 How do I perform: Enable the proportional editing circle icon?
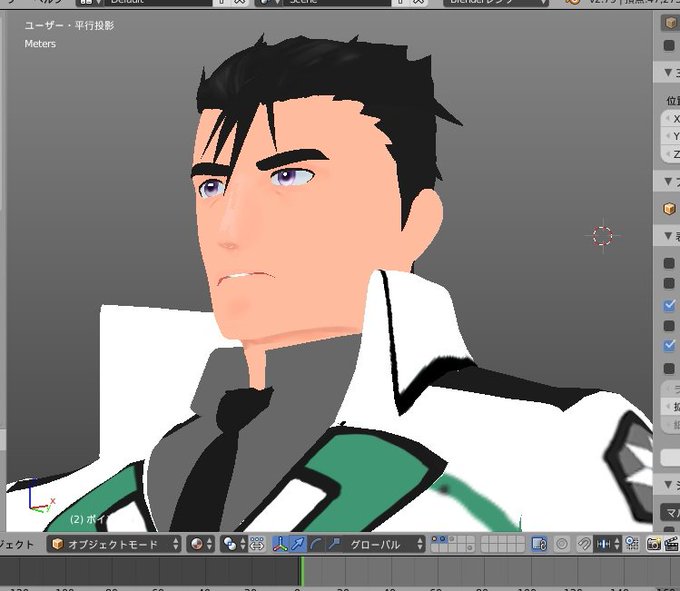point(562,544)
